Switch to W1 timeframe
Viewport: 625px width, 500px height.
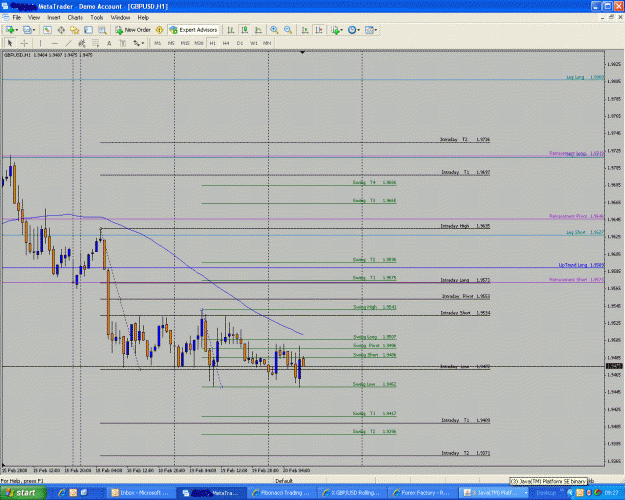tap(254, 43)
